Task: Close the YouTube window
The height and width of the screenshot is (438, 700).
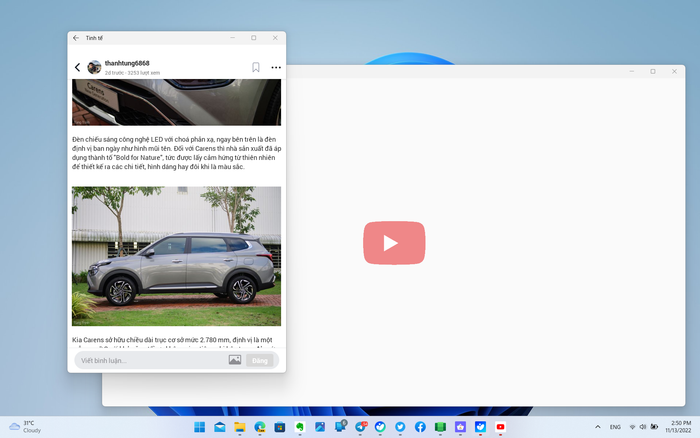Action: (x=674, y=71)
